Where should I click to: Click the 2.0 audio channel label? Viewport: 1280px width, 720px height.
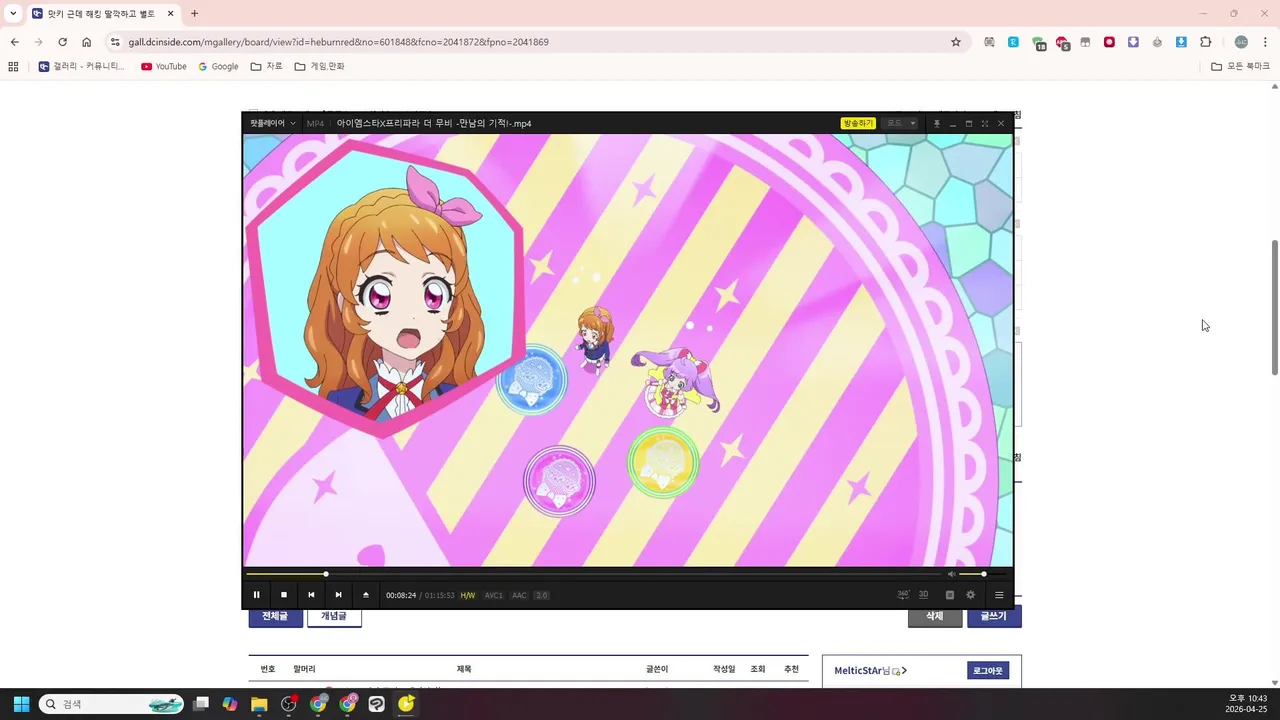[541, 595]
